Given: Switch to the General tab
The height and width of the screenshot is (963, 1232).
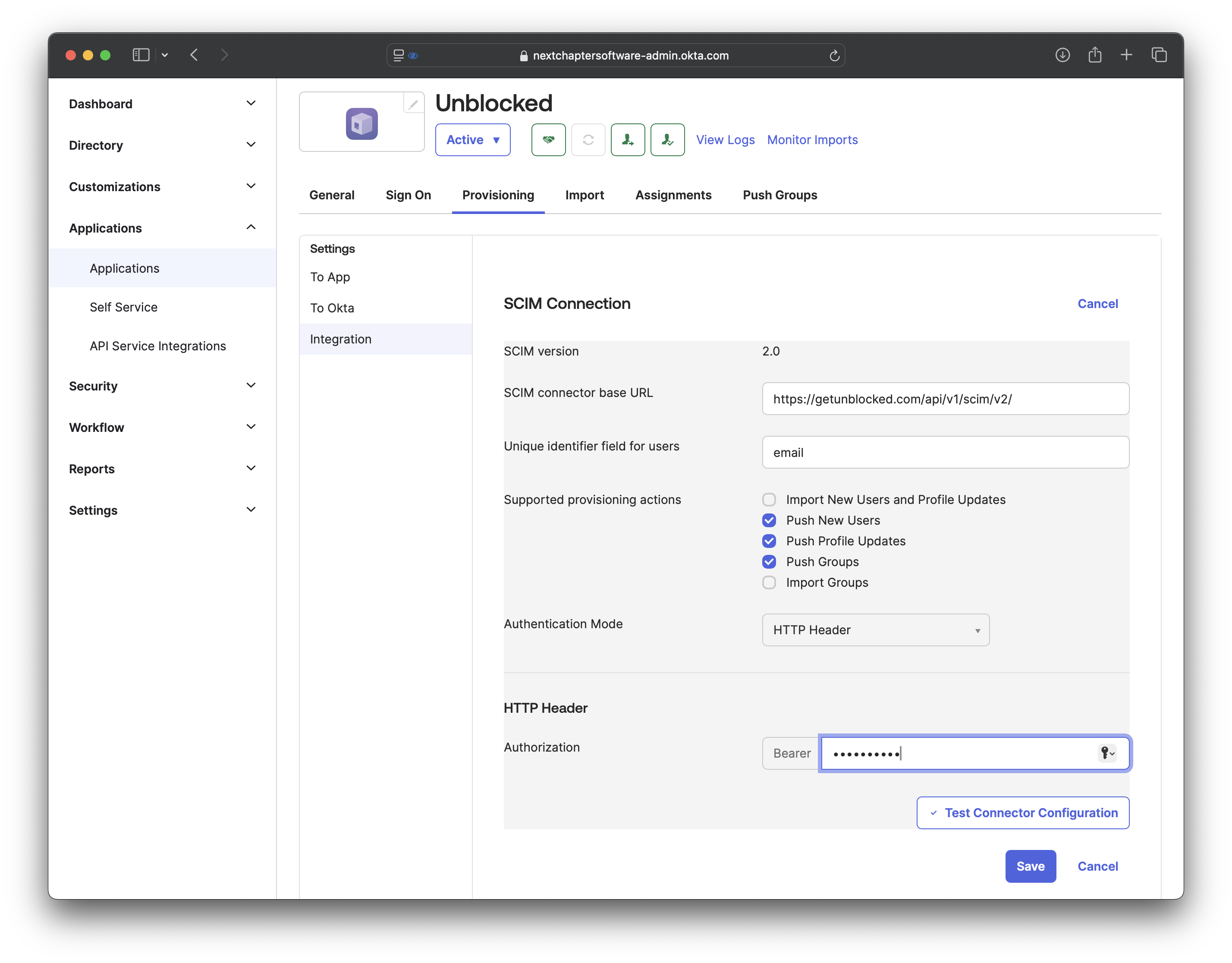Looking at the screenshot, I should click(x=332, y=195).
